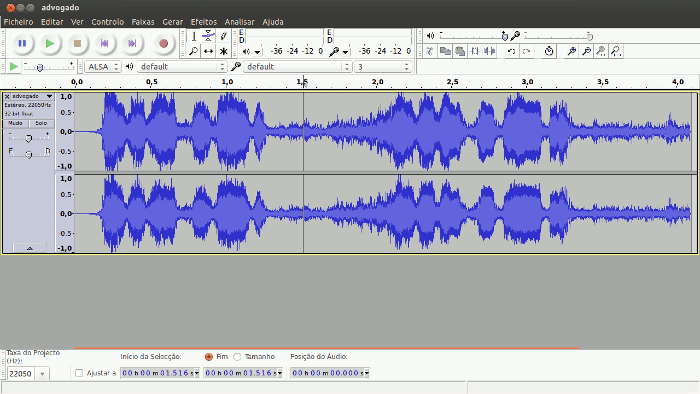Enable the 'Ajustar a' checkbox
Viewport: 700px width, 394px height.
coord(79,373)
